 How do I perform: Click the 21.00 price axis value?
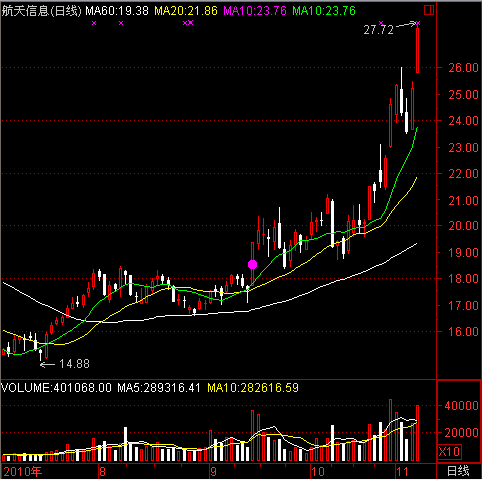464,200
